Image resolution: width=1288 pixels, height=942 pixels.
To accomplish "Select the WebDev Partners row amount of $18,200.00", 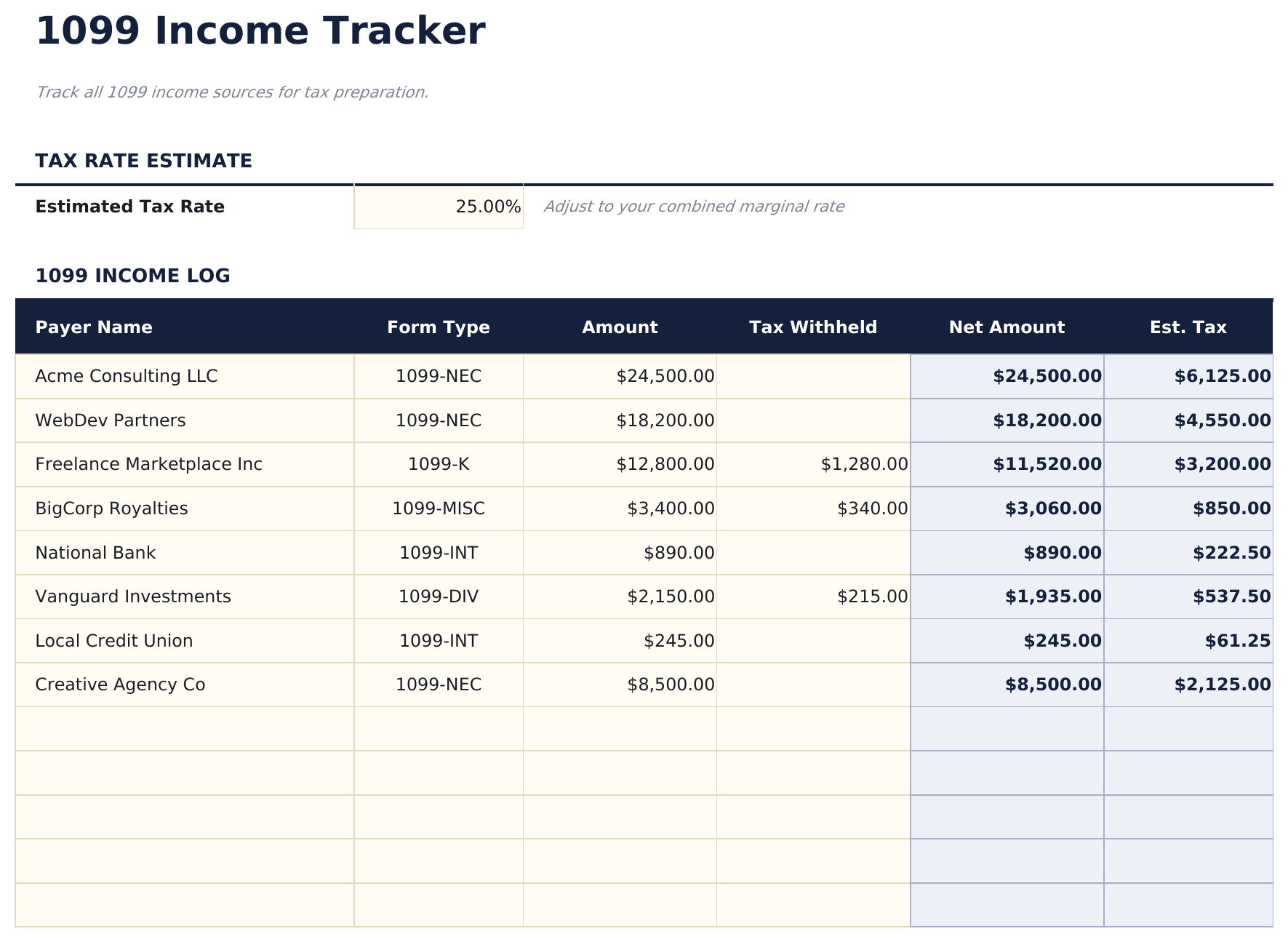I will [x=664, y=420].
